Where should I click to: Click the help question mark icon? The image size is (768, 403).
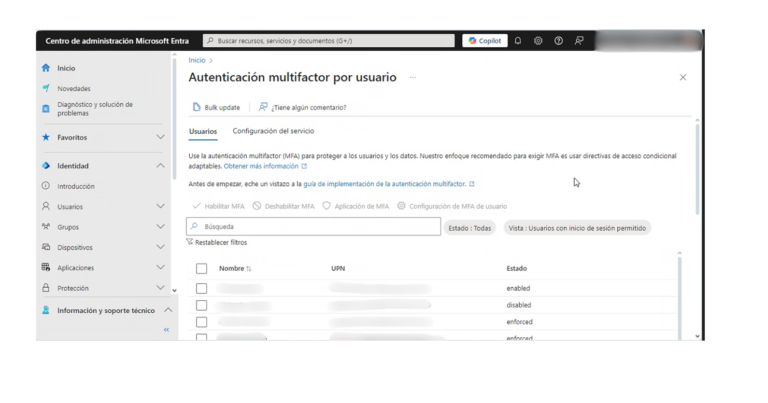click(x=558, y=41)
